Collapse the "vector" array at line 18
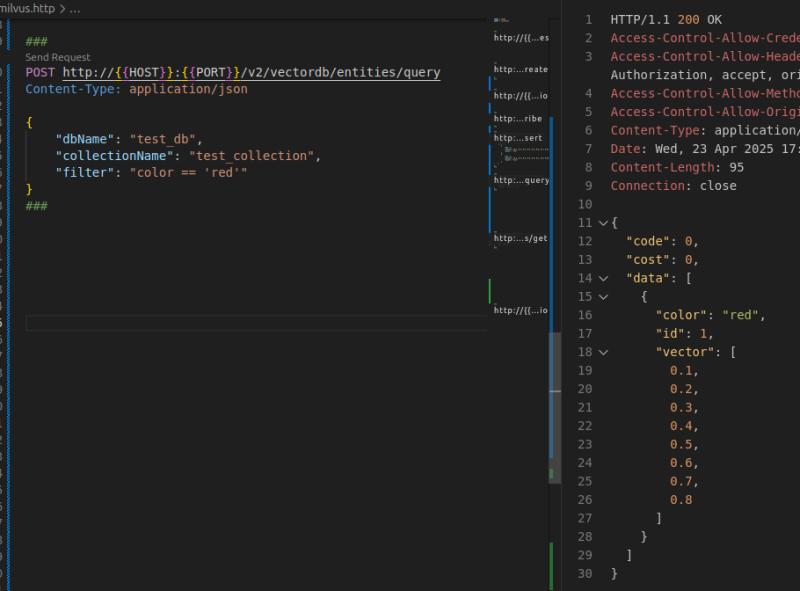The width and height of the screenshot is (800, 591). pos(601,352)
